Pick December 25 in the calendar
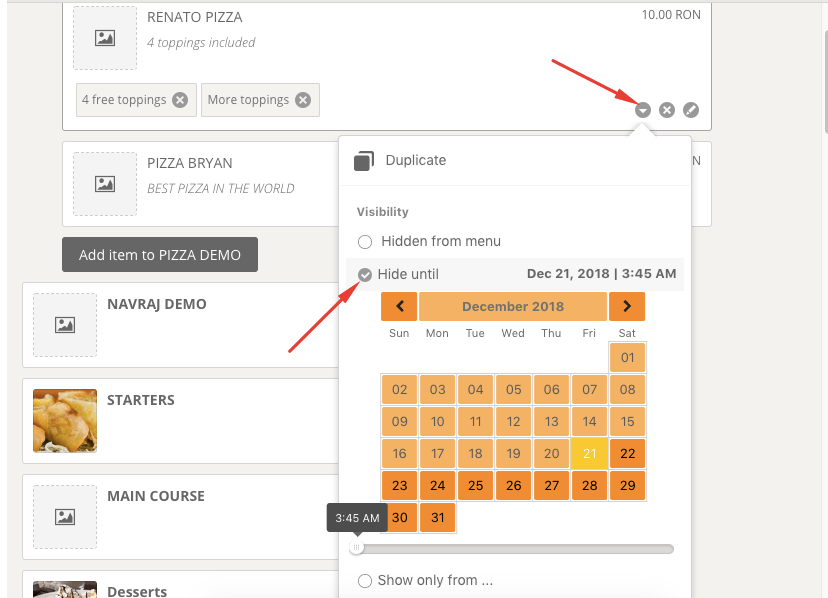 tap(476, 486)
